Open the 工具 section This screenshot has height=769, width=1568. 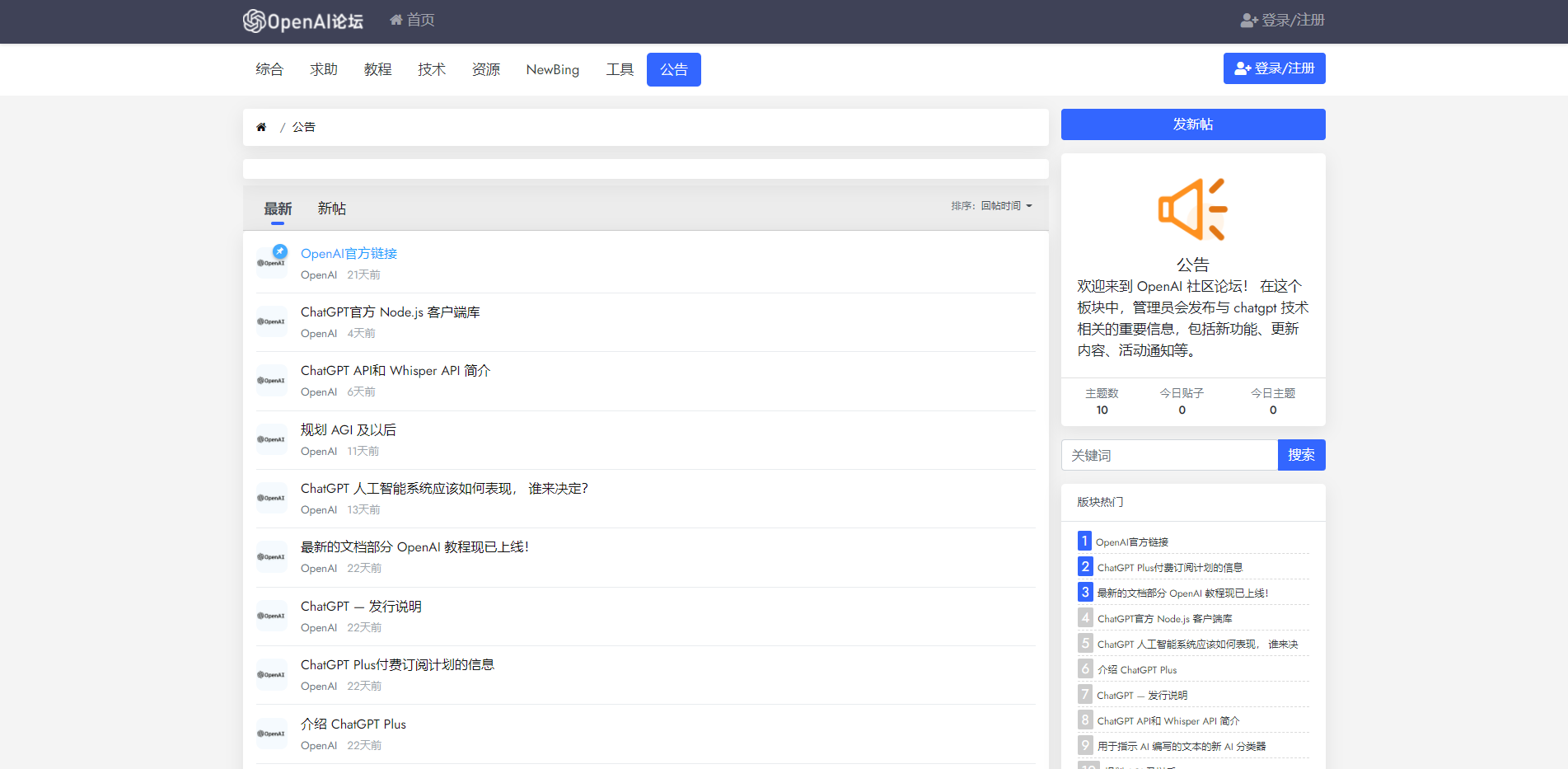[620, 69]
